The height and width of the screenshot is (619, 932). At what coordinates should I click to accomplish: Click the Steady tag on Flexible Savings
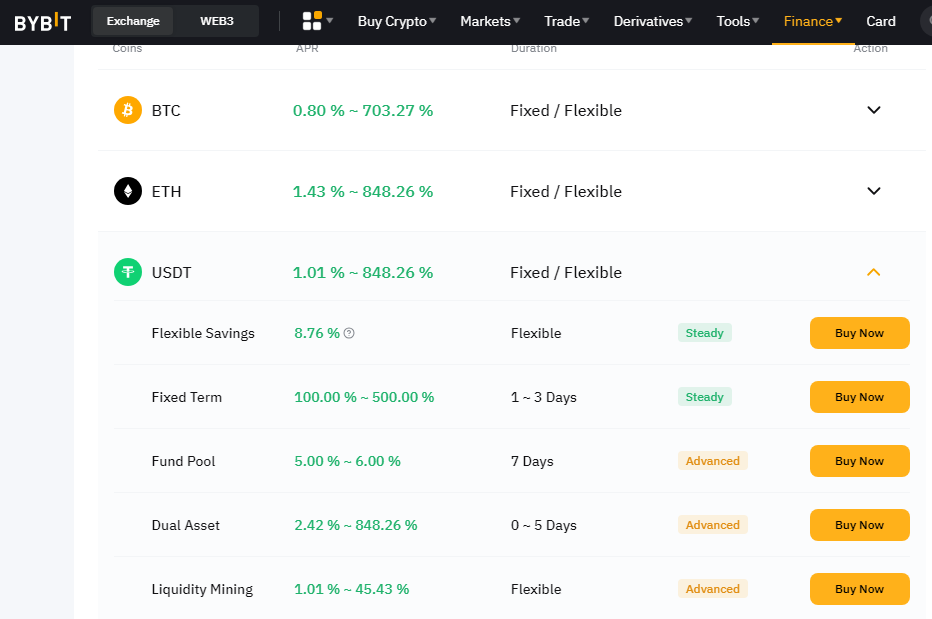pos(704,333)
